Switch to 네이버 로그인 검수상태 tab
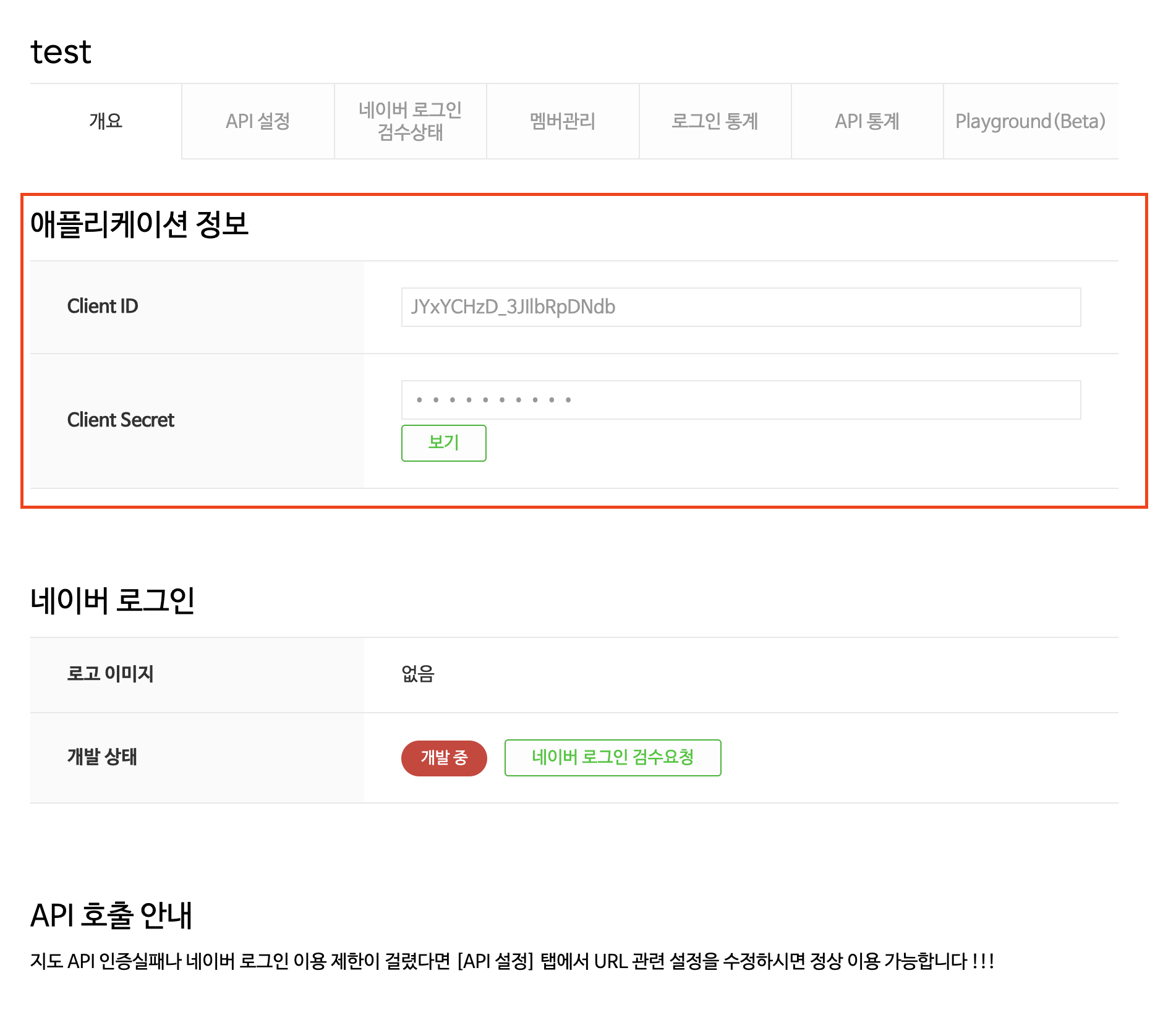 click(411, 121)
